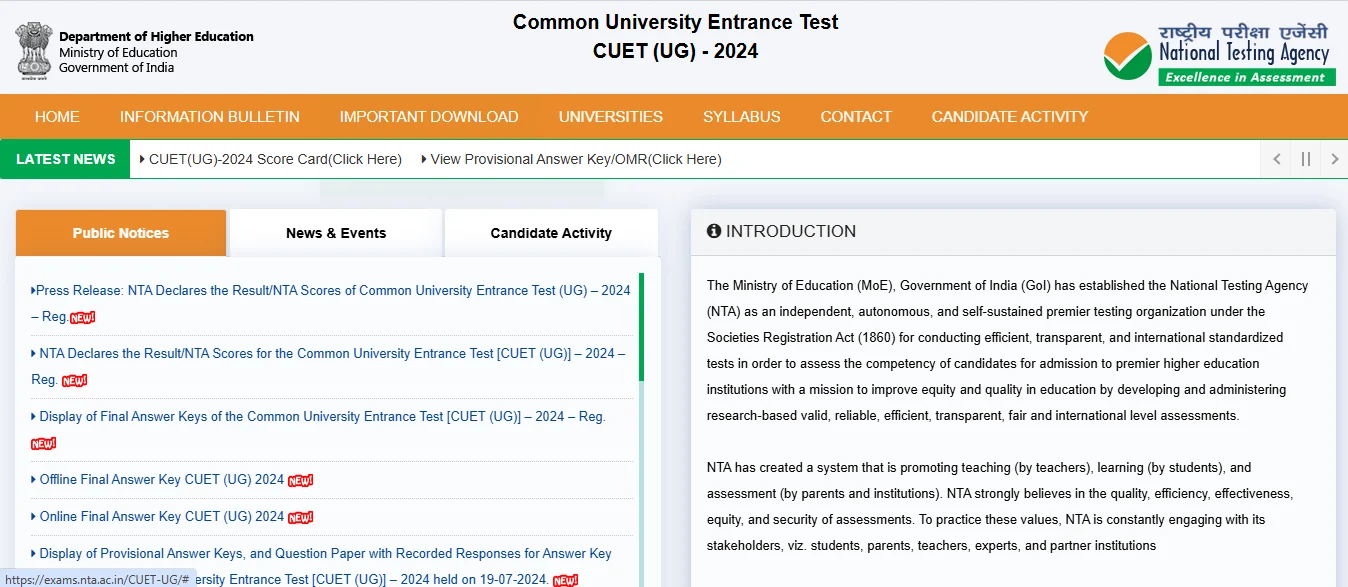Click NEW badge on Offline Final Answer Key
This screenshot has width=1348, height=587.
tap(300, 480)
